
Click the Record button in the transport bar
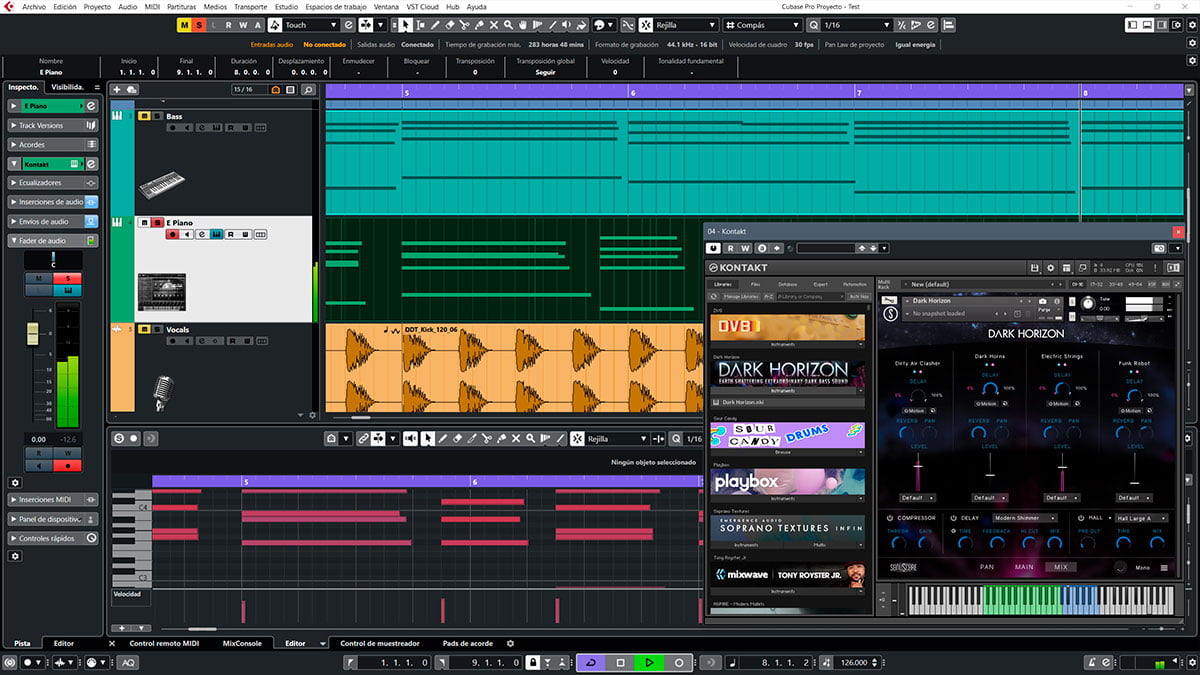[678, 662]
